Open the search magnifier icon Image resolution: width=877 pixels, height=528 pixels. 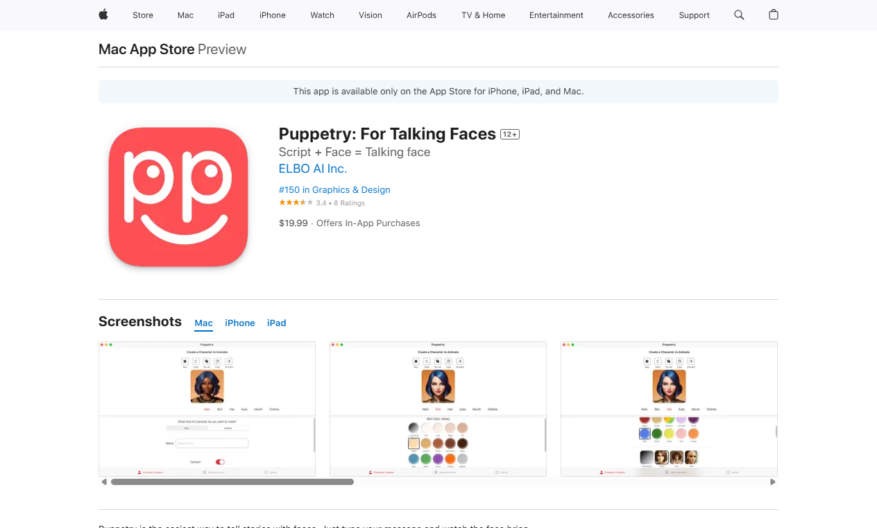point(739,15)
